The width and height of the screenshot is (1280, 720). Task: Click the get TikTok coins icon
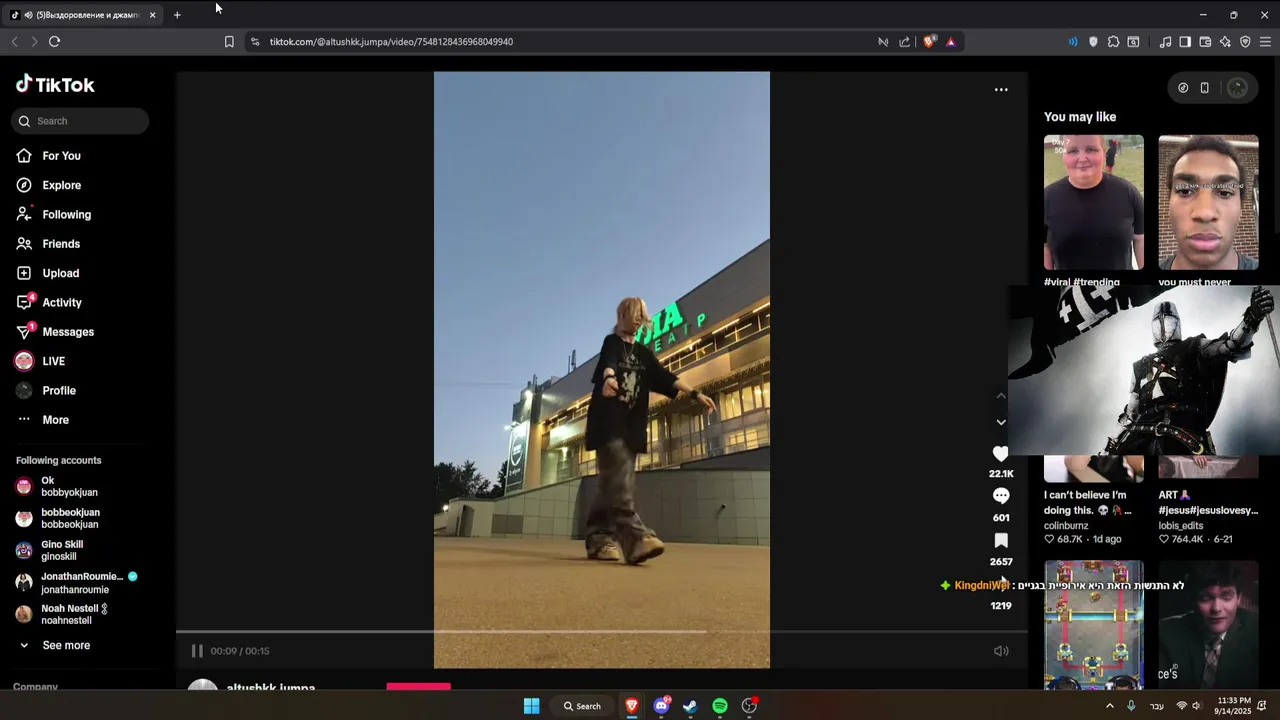pos(1183,88)
